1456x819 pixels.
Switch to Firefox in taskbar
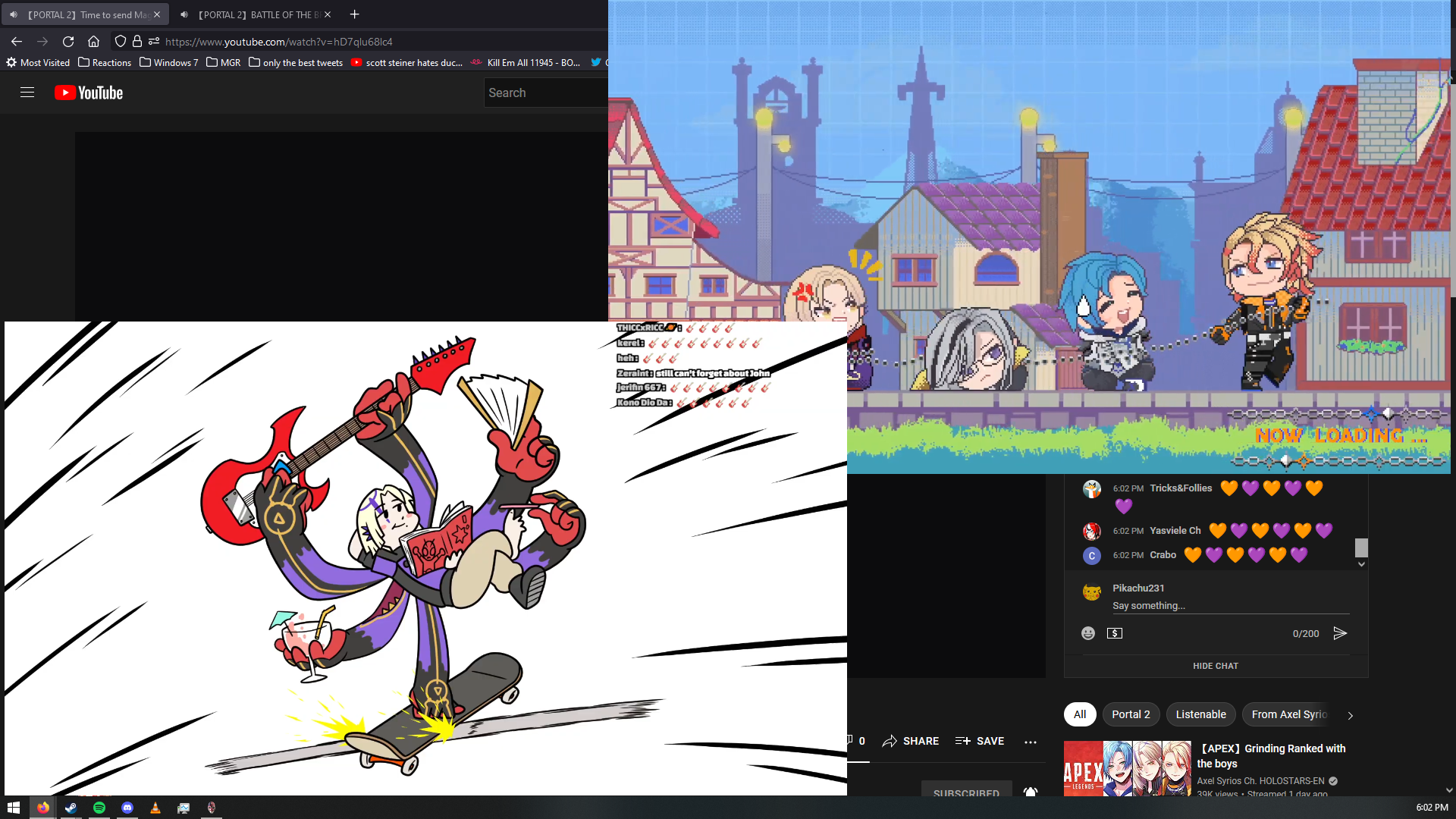click(42, 808)
